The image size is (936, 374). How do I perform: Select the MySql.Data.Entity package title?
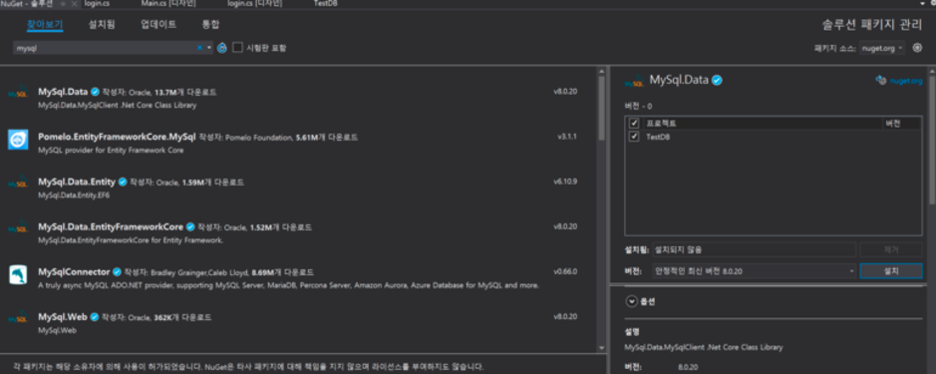coord(77,182)
